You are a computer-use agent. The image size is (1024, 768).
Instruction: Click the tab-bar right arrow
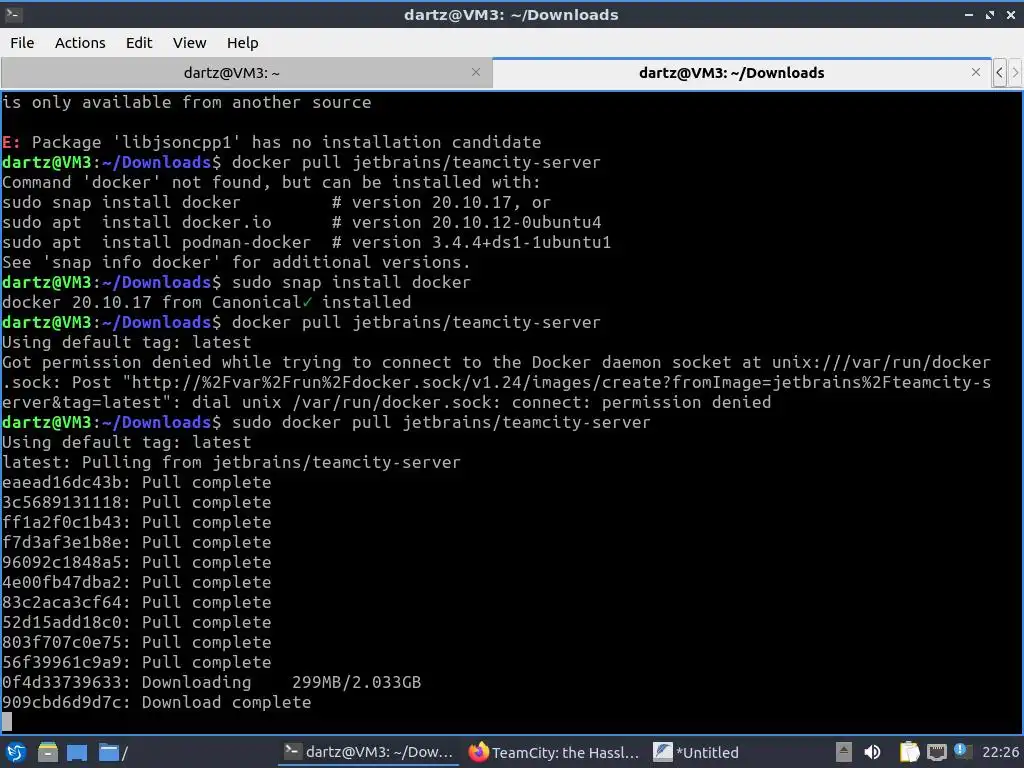pos(1015,72)
